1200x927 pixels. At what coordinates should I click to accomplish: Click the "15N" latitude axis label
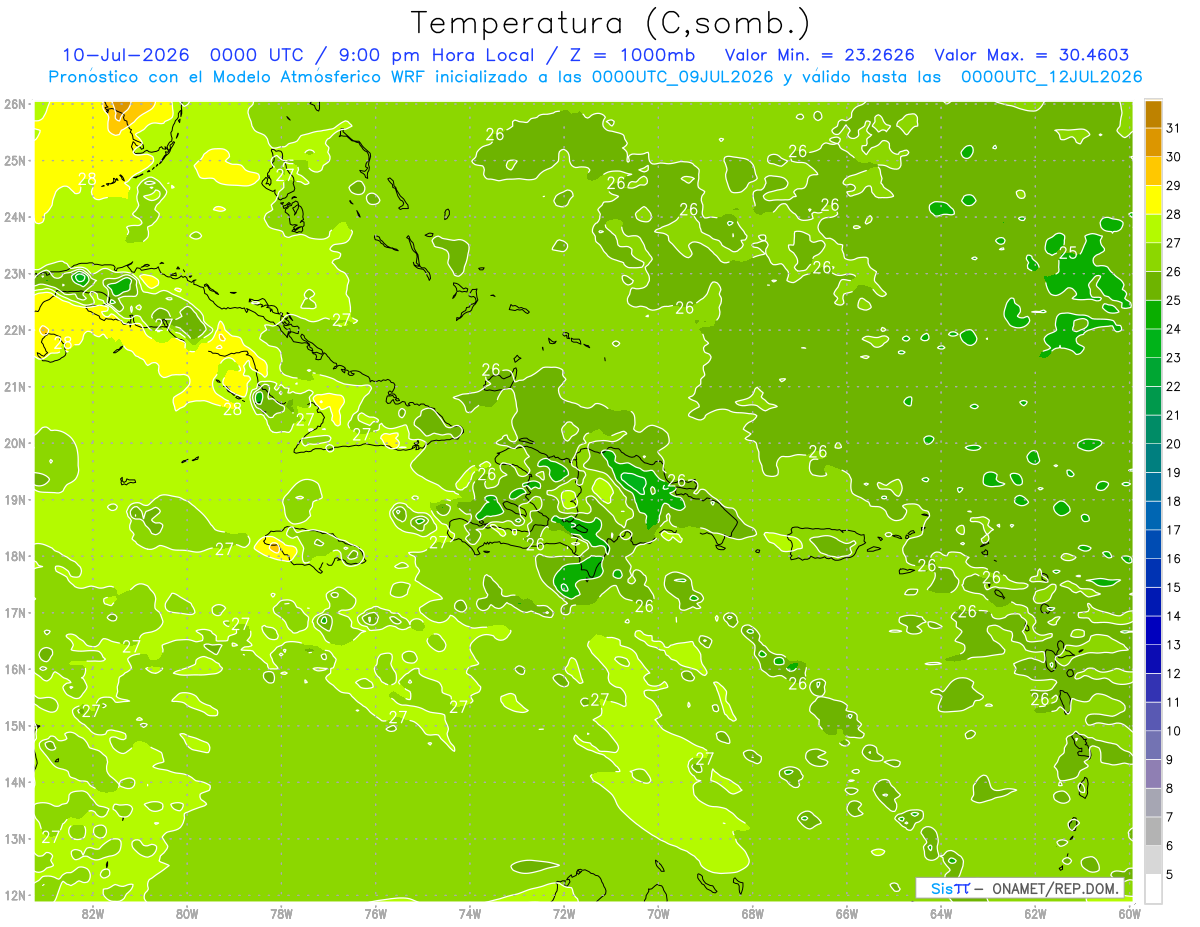[x=14, y=726]
